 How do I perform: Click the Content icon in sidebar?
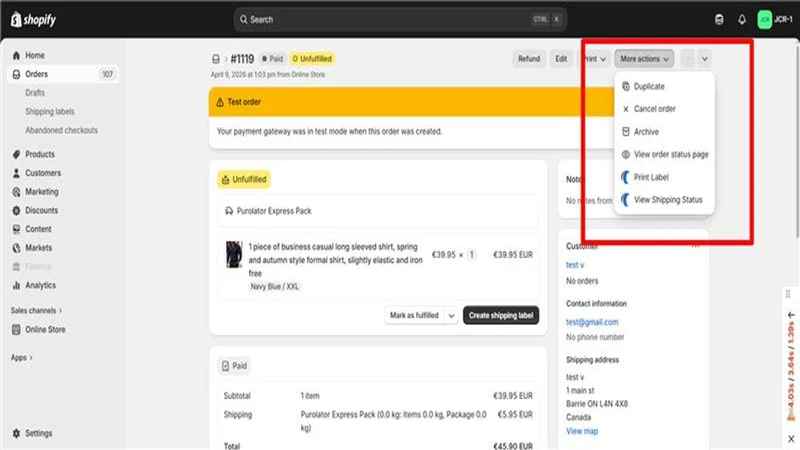tap(16, 229)
